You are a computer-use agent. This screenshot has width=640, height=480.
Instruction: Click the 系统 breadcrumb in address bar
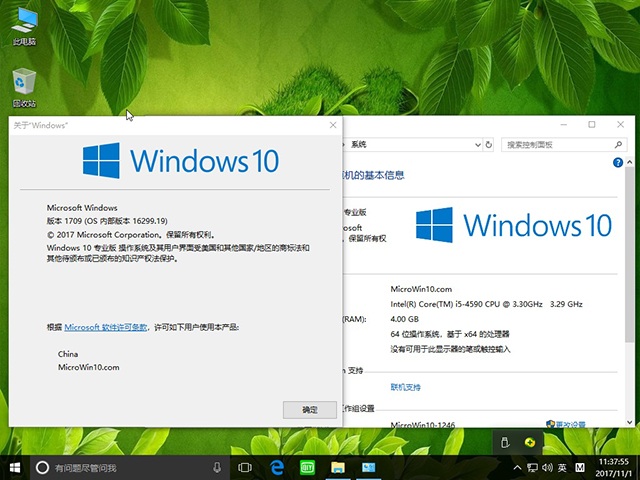point(358,144)
